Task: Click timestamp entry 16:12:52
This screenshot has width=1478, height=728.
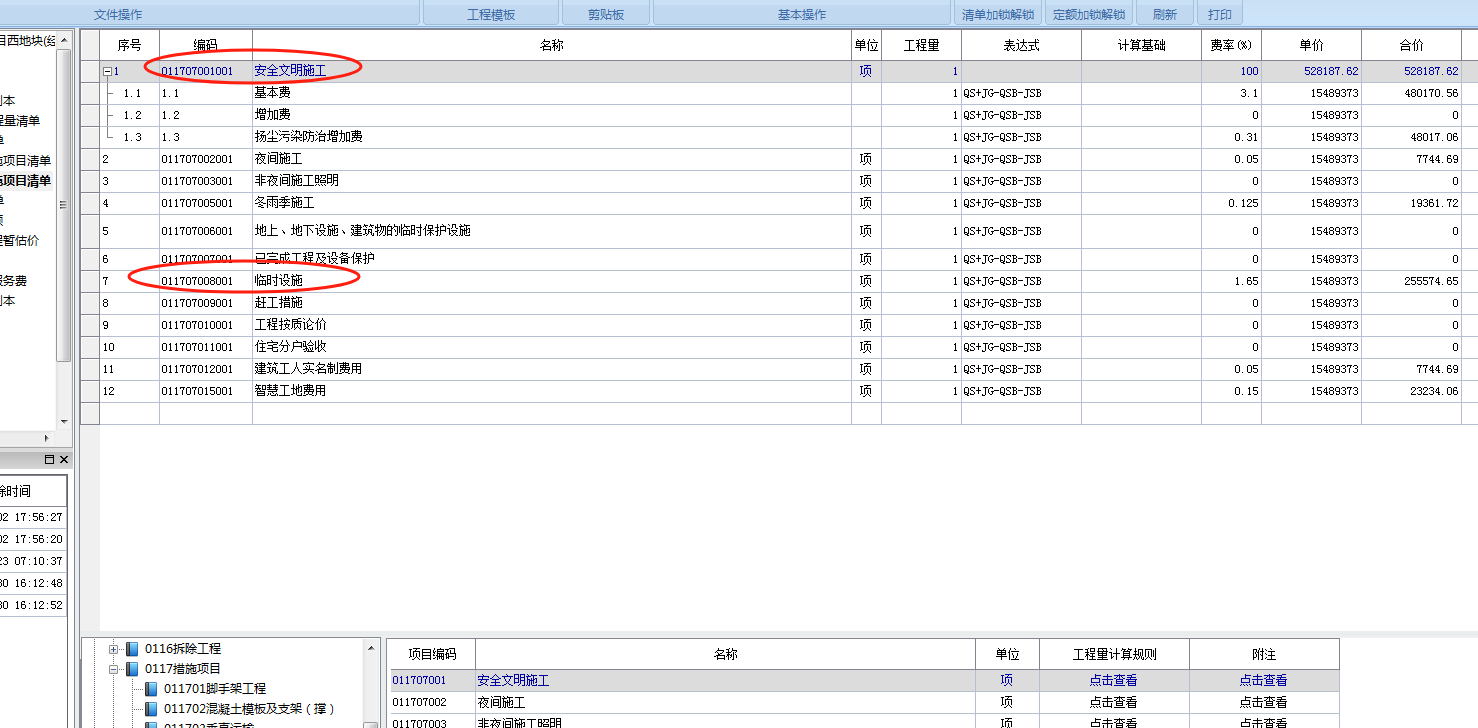Action: coord(33,605)
